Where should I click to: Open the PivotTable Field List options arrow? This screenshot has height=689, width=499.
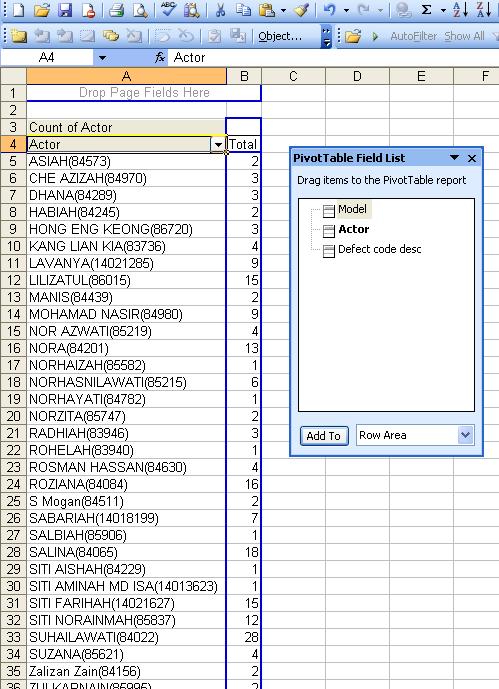click(455, 157)
